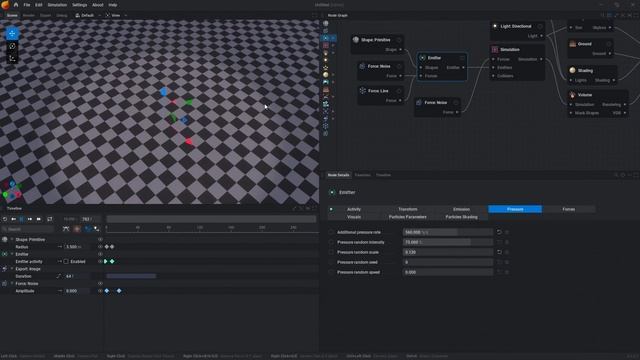Toggle visibility eye for Shape Primitive track
Image resolution: width=640 pixels, height=360 pixels.
pyautogui.click(x=100, y=240)
